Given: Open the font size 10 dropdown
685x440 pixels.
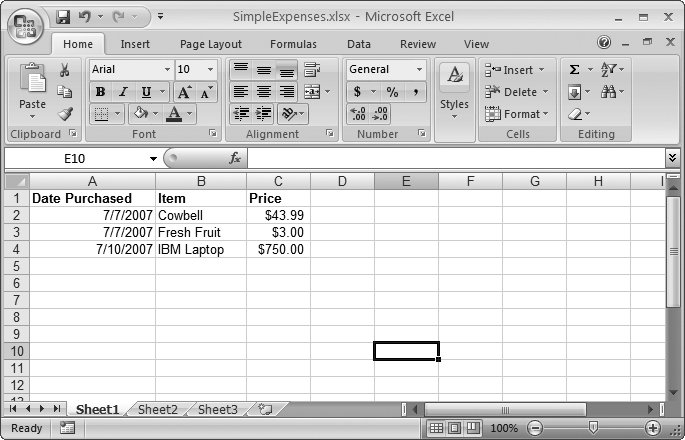Looking at the screenshot, I should (x=210, y=69).
